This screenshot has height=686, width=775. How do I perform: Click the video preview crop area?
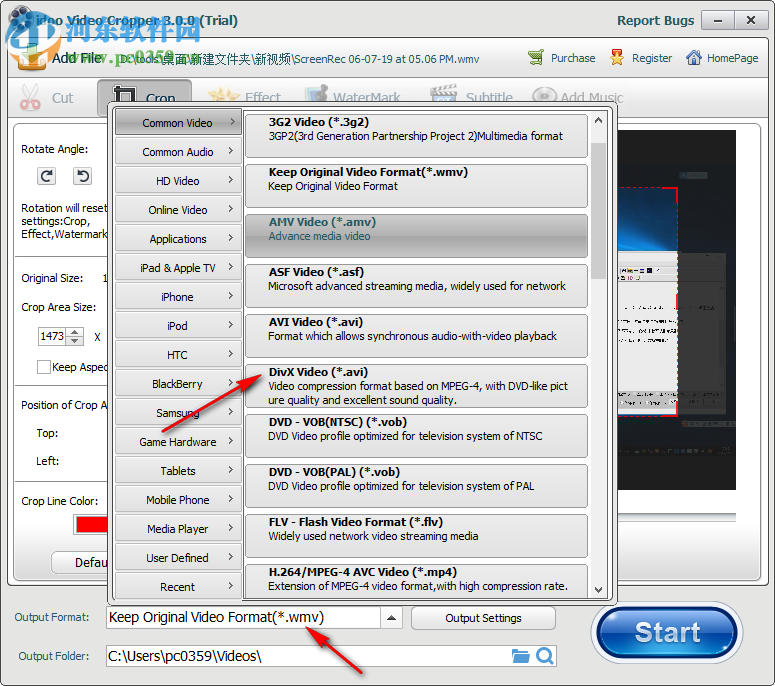647,302
